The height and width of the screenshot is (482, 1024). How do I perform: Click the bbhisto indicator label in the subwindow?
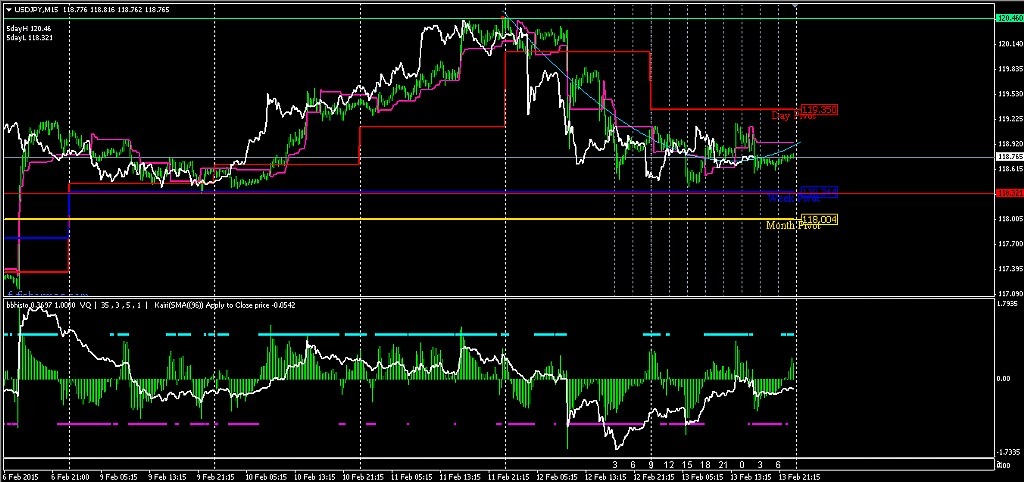coord(19,303)
